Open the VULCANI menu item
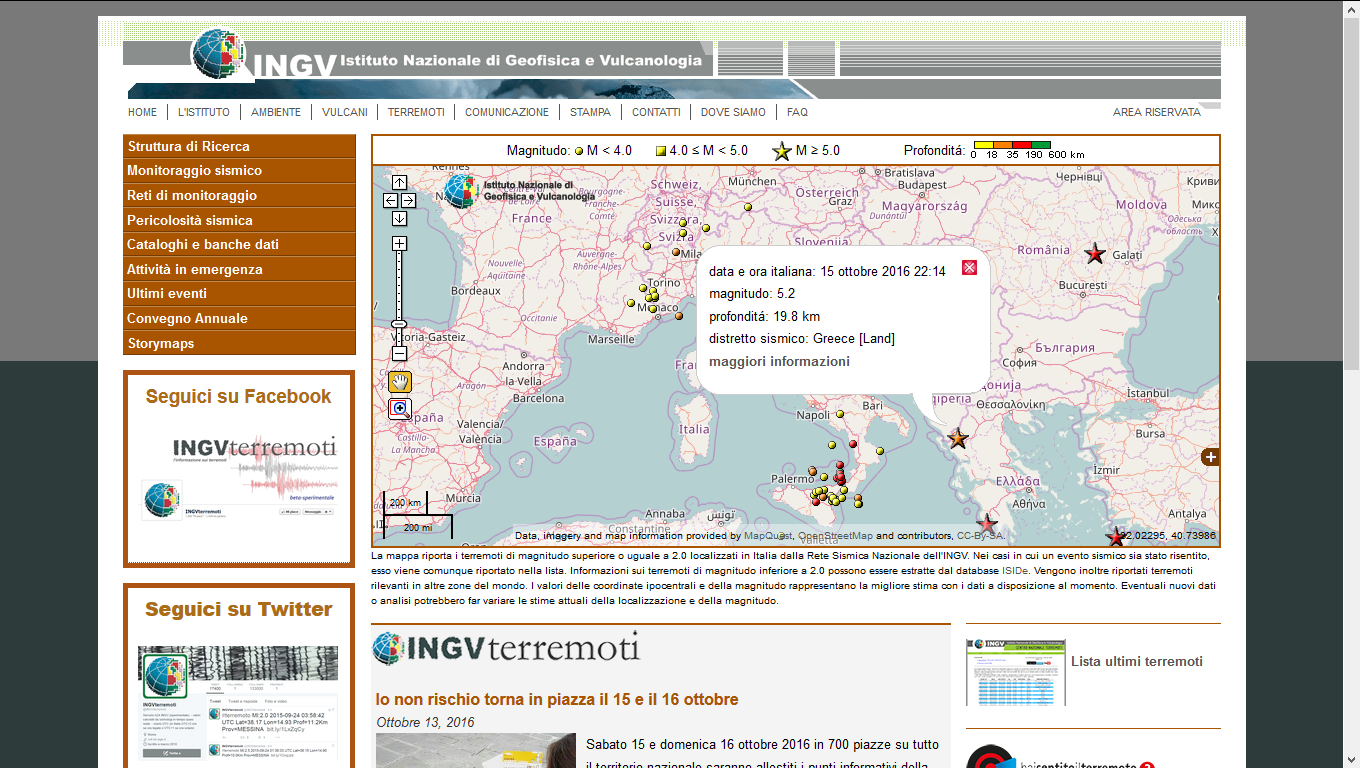This screenshot has width=1360, height=768. click(344, 112)
